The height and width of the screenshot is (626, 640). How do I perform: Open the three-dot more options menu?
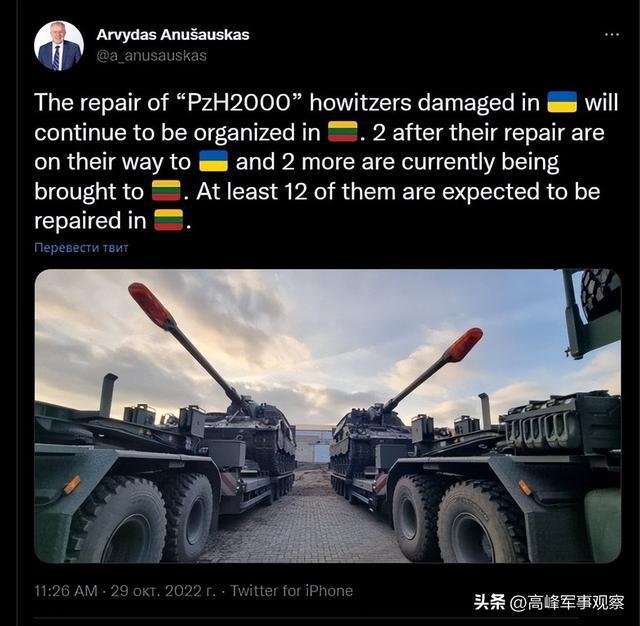tap(612, 35)
